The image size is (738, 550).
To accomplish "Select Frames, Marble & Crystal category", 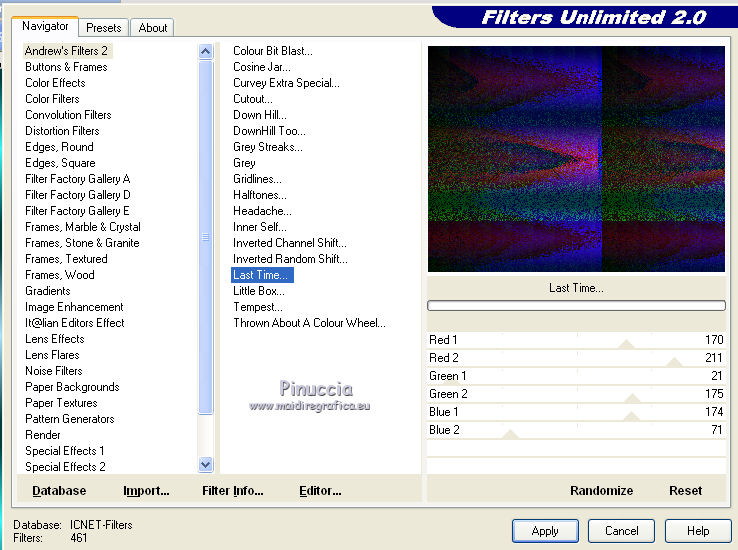I will point(83,227).
